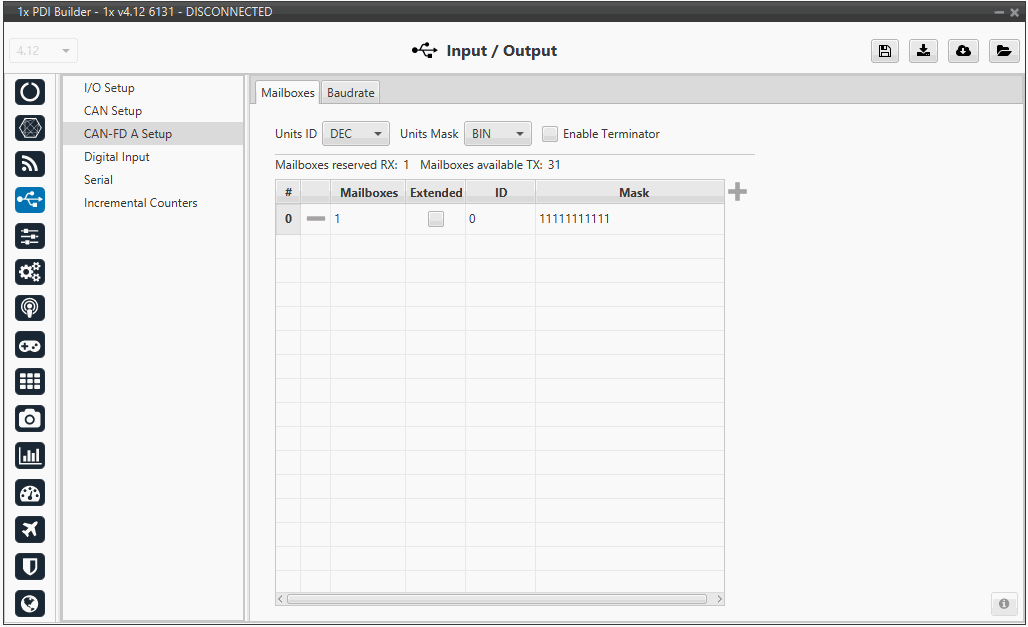Click the 'Mailboxes reserved RX: 1' text
The height and width of the screenshot is (627, 1028).
[x=342, y=165]
